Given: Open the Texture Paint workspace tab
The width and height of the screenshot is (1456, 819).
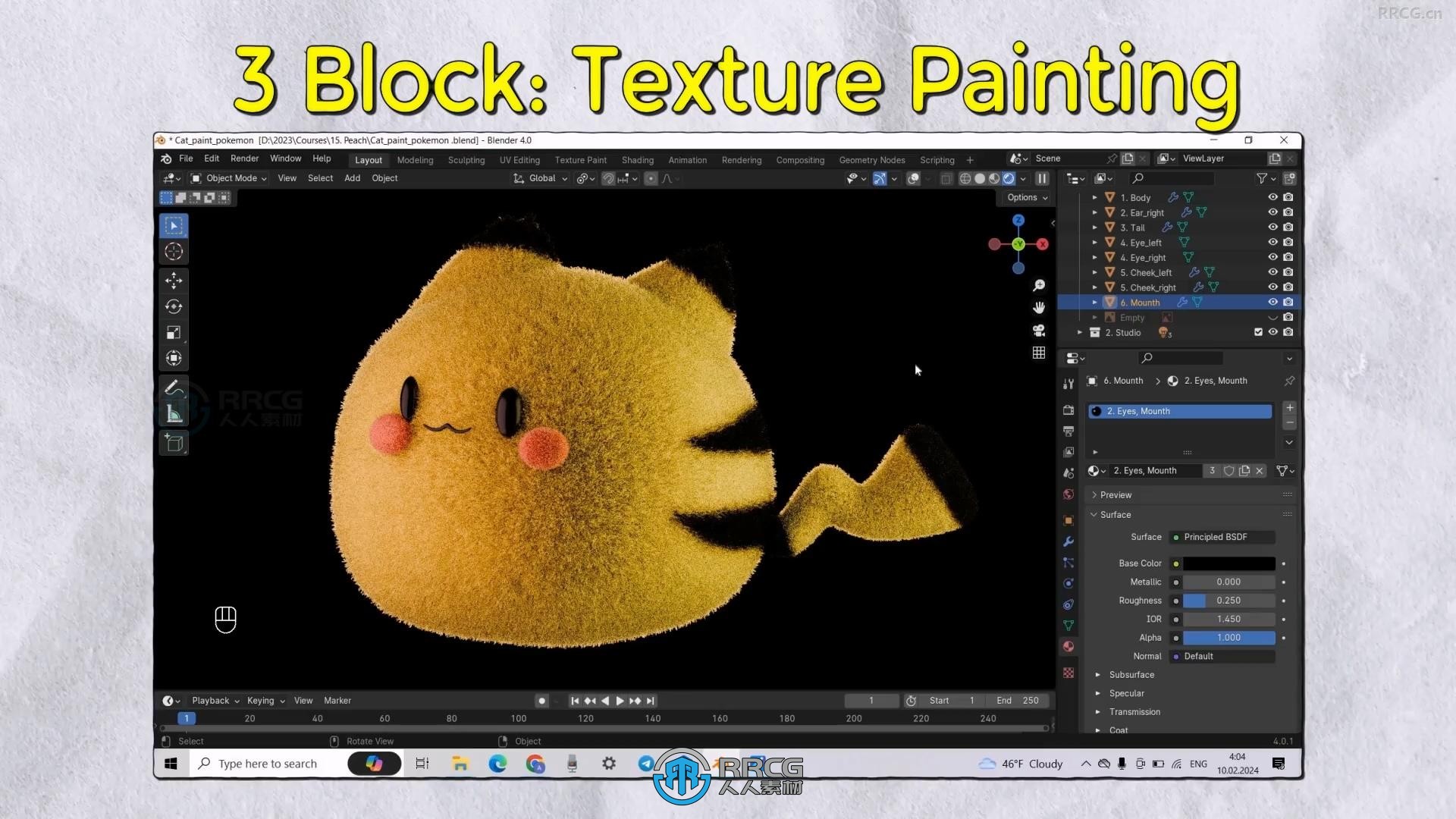Looking at the screenshot, I should [x=580, y=160].
